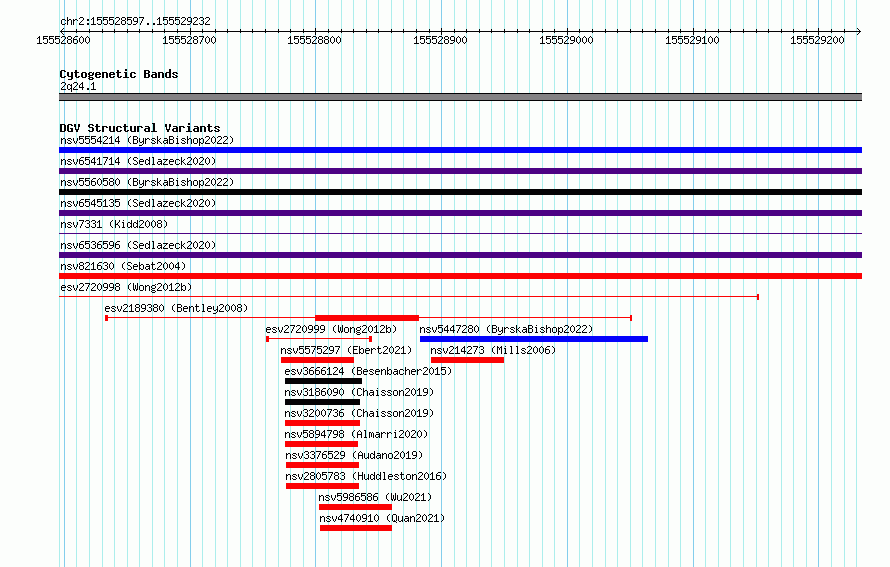The image size is (890, 567).
Task: Open the nsv214273 (Mills2006) label
Action: pyautogui.click(x=493, y=350)
